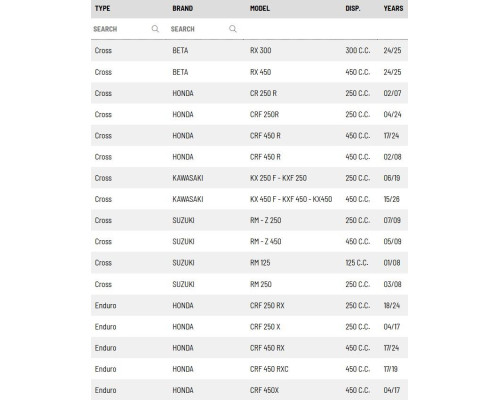Select the SUZUKI RM 125 row

249,263
